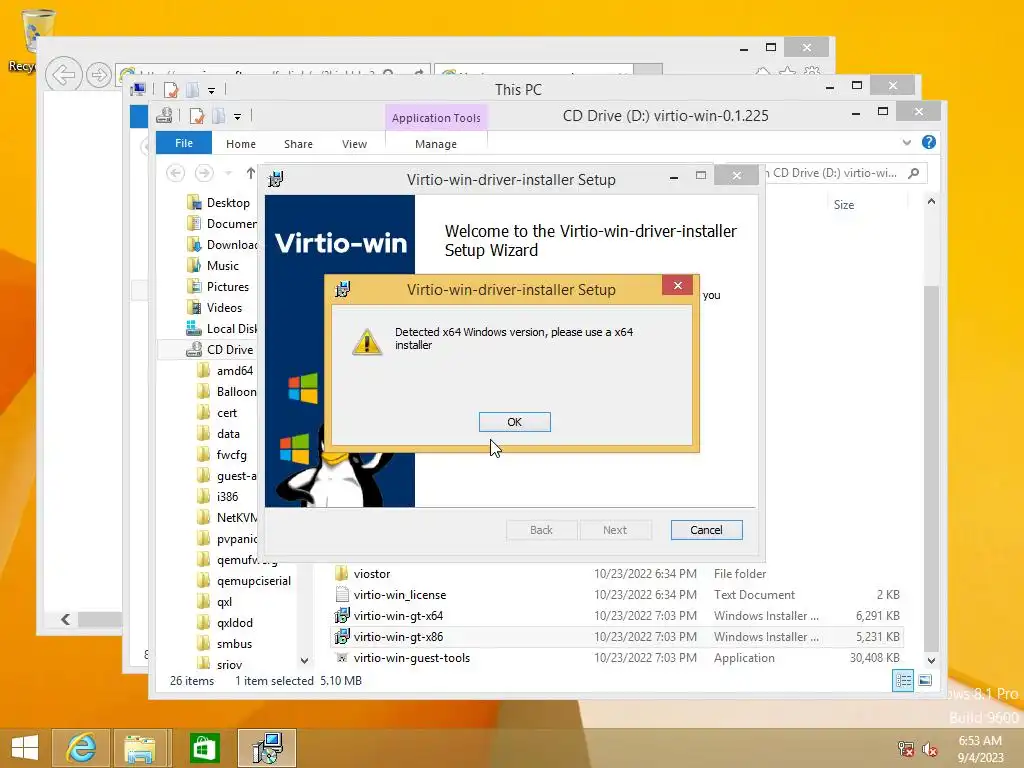The height and width of the screenshot is (768, 1024).
Task: Open the Windows Store taskbar icon
Action: pyautogui.click(x=204, y=748)
